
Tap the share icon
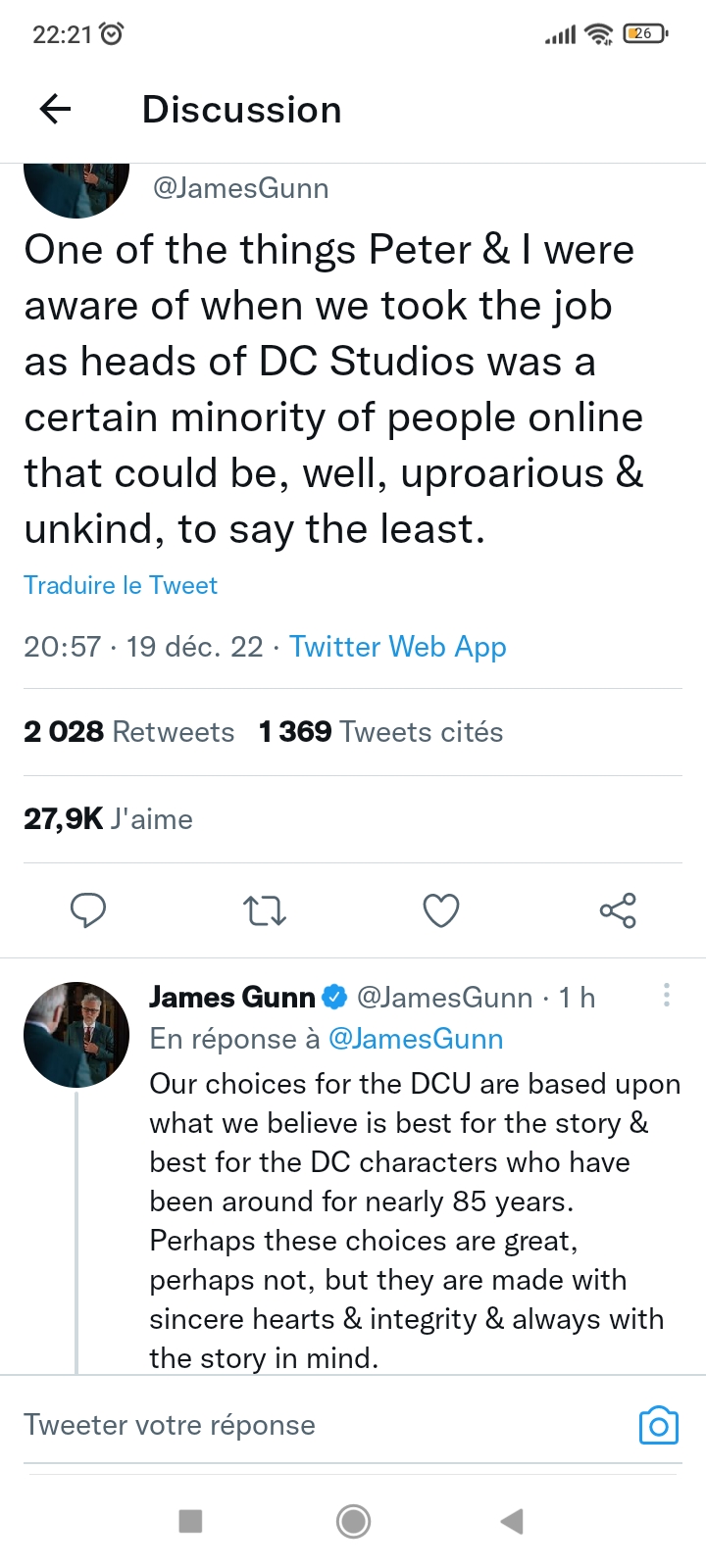[618, 910]
